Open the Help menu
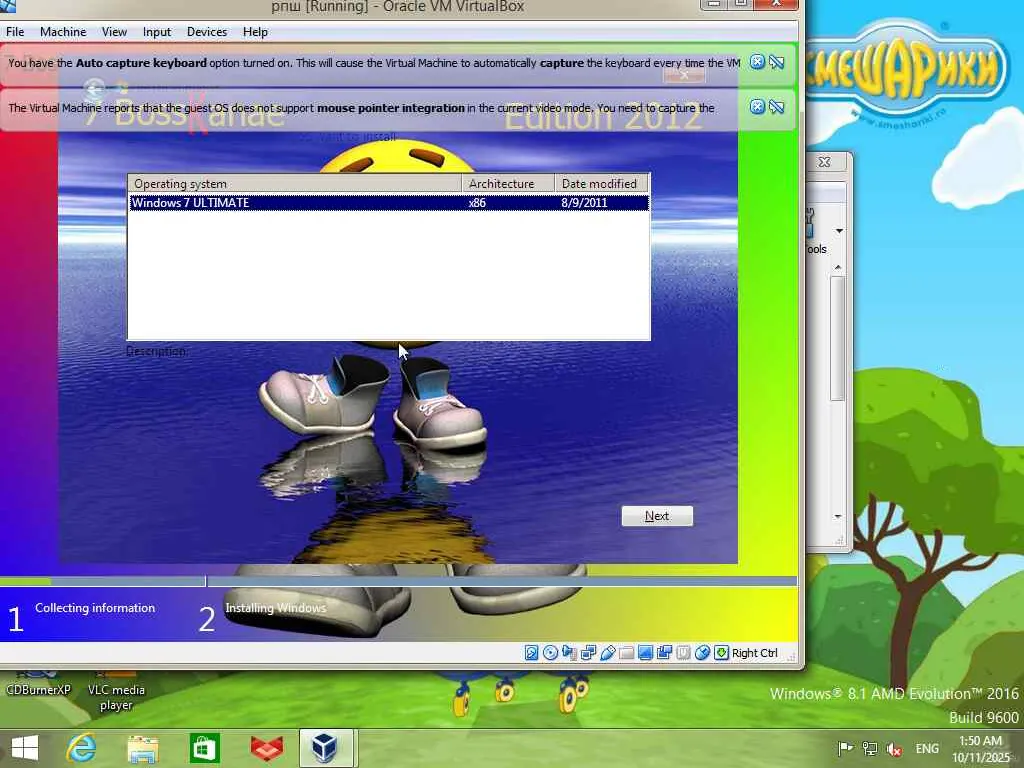1024x768 pixels. (x=255, y=31)
